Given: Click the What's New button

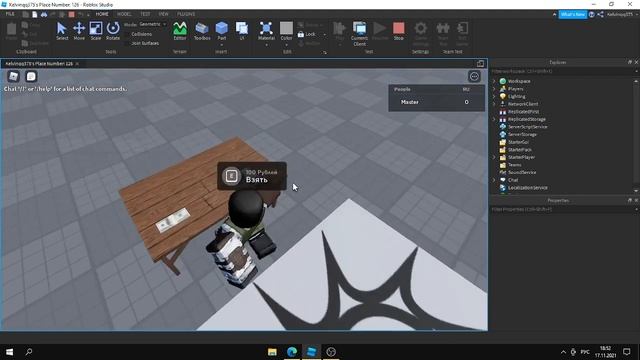Looking at the screenshot, I should [573, 14].
